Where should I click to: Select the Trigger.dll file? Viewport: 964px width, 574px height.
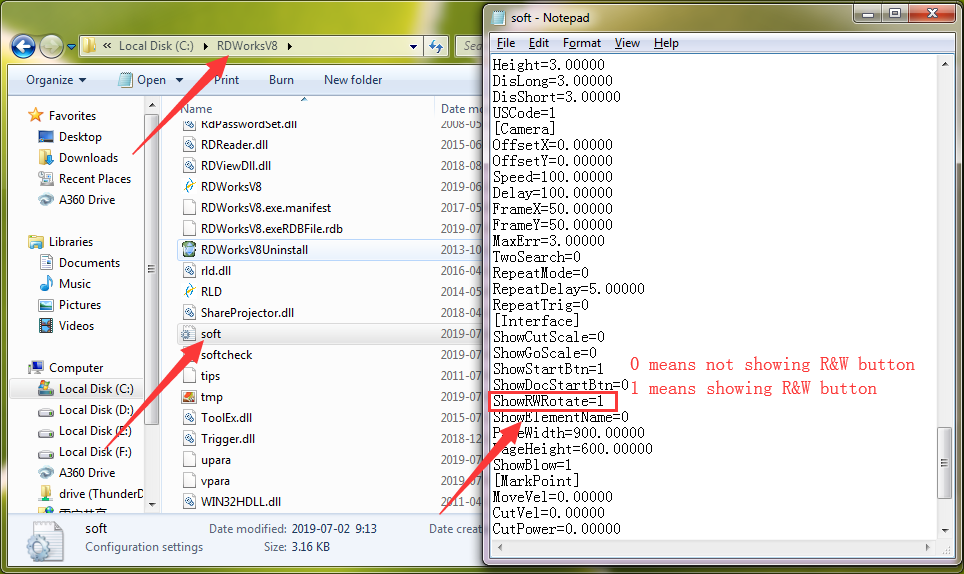tap(227, 439)
